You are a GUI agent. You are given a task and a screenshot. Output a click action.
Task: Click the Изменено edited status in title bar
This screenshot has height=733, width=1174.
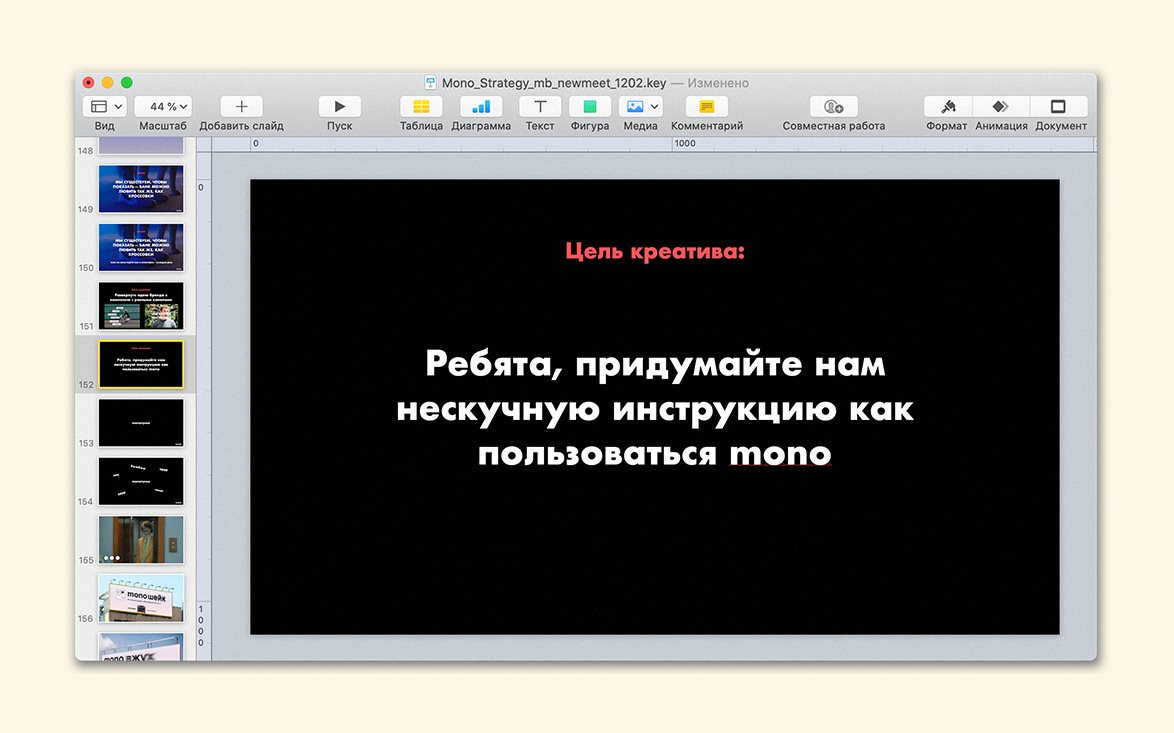[x=718, y=83]
